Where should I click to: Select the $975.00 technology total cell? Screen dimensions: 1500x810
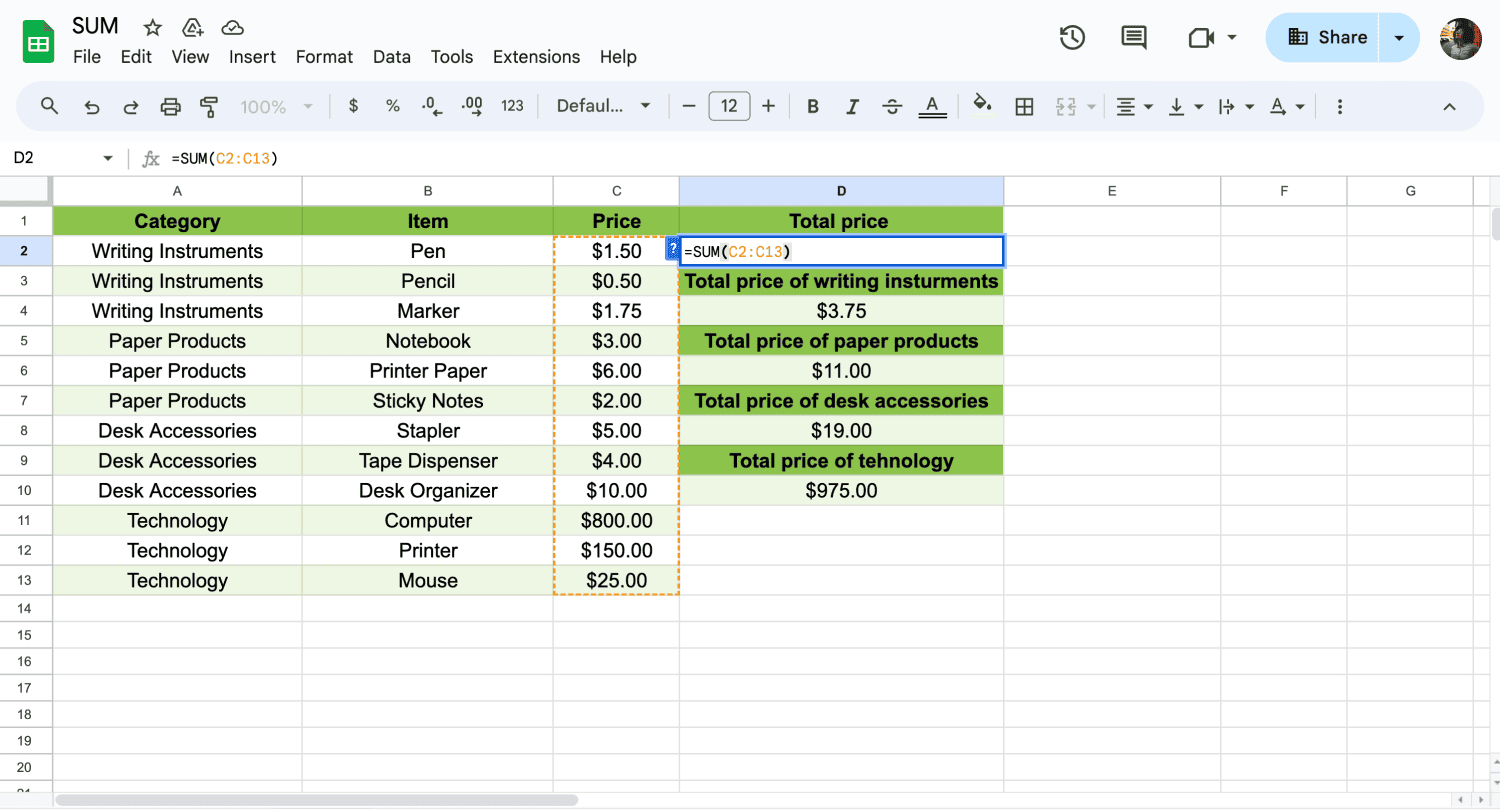[841, 491]
